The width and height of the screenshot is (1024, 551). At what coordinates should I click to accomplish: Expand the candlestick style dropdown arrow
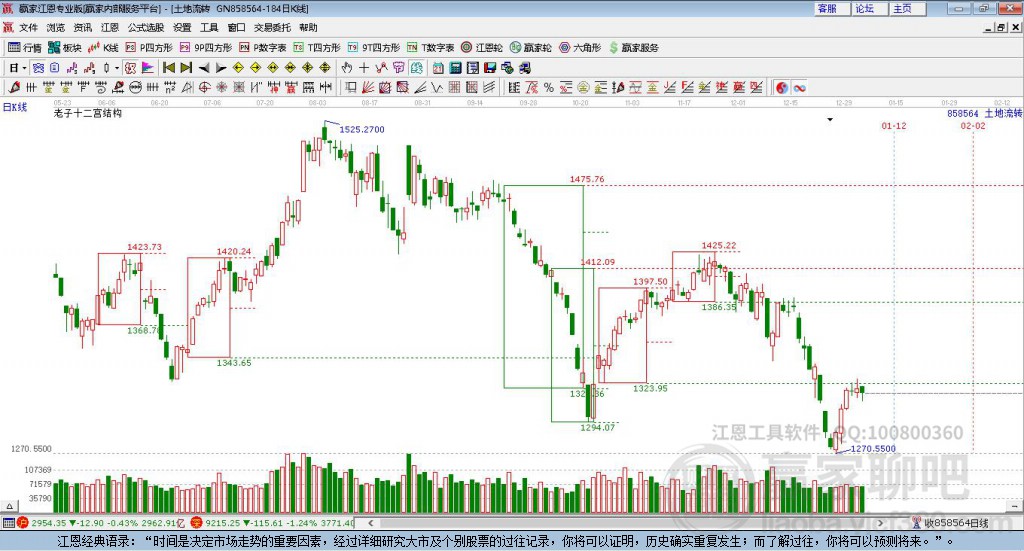[x=116, y=68]
